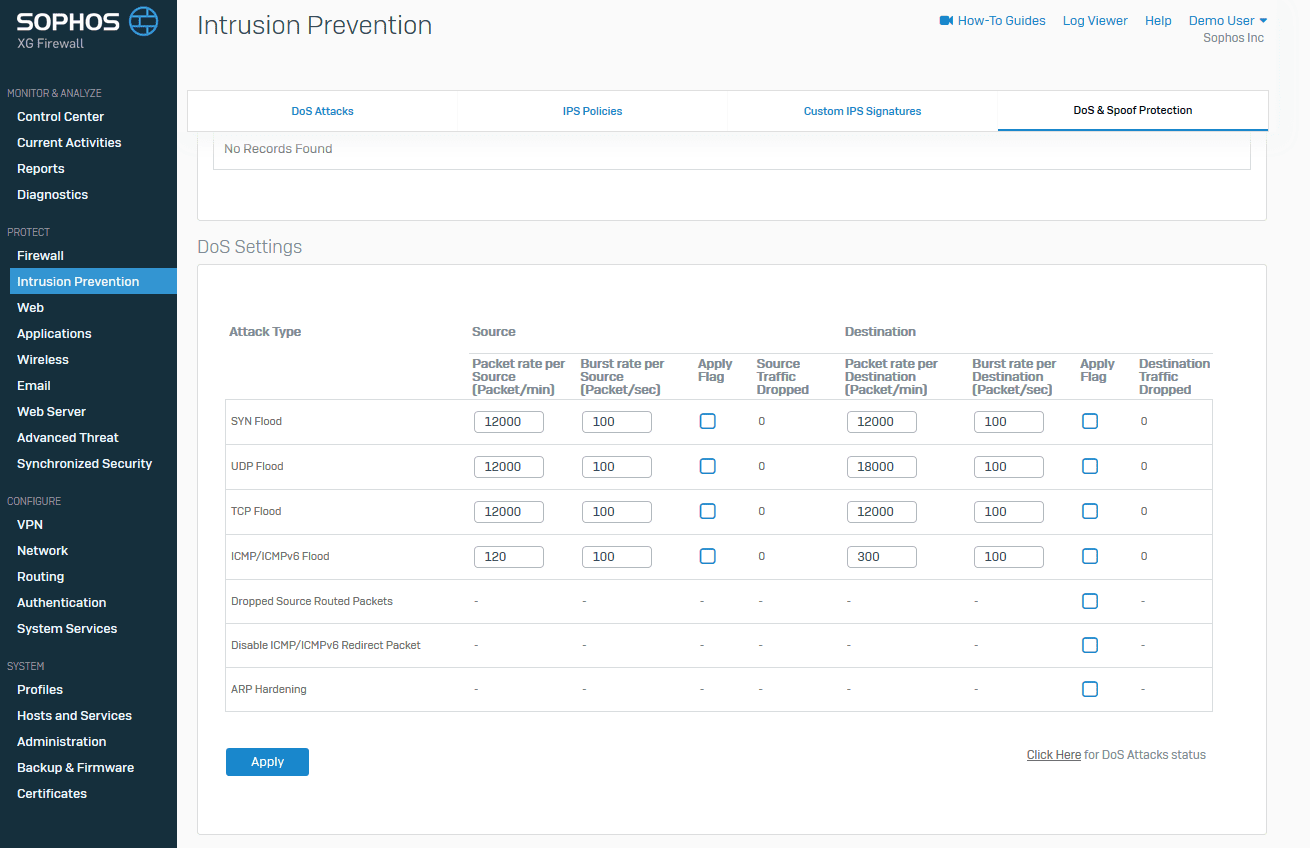Open the Demo User dropdown menu
1310x848 pixels.
(x=1227, y=20)
